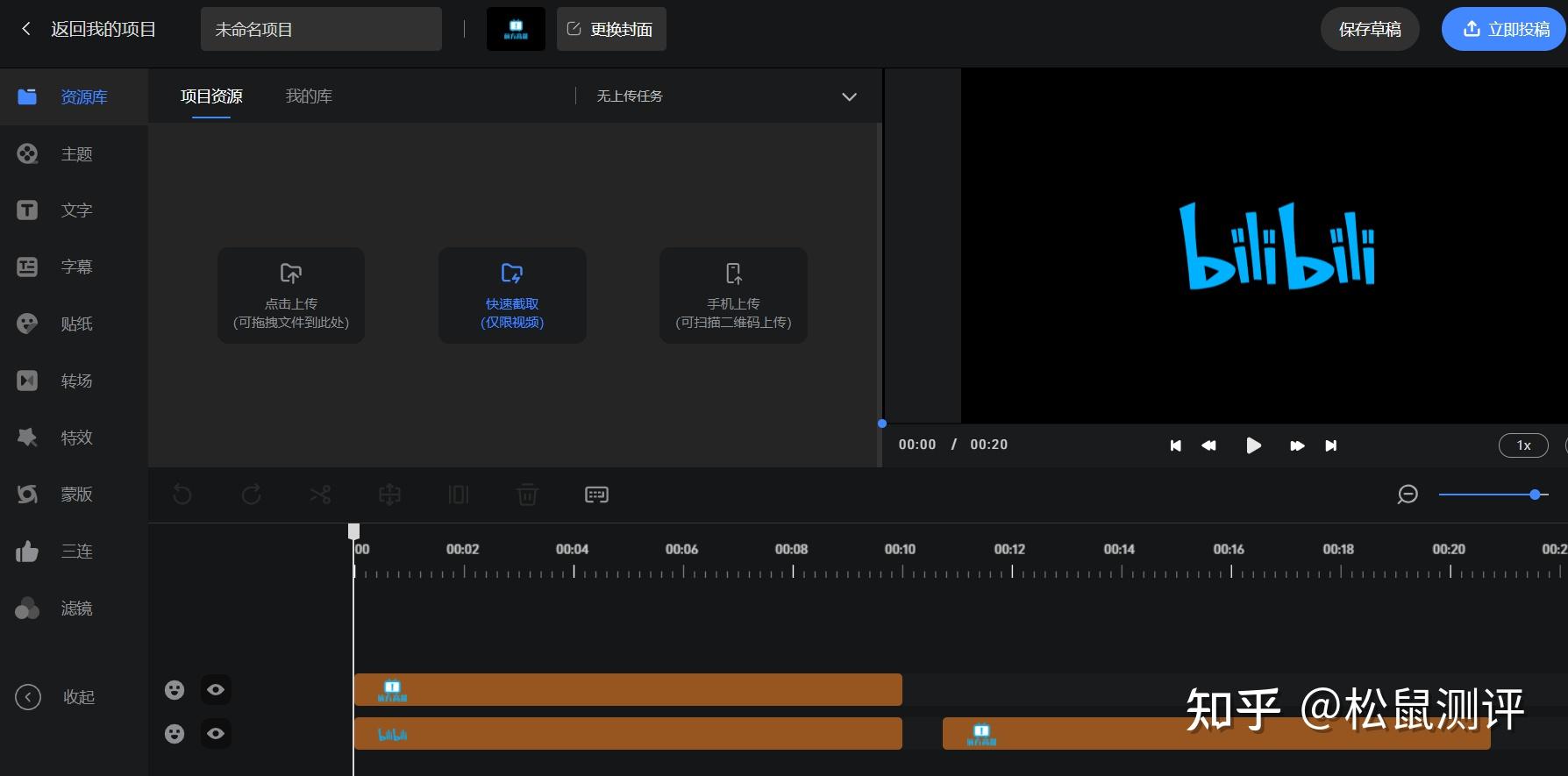Click 点击上传 to upload a file
Image resolution: width=1568 pixels, height=776 pixels.
pos(291,295)
